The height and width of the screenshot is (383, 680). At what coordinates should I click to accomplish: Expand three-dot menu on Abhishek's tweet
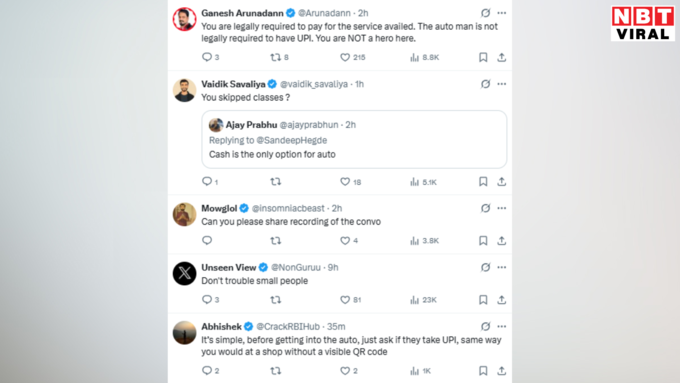(x=502, y=326)
